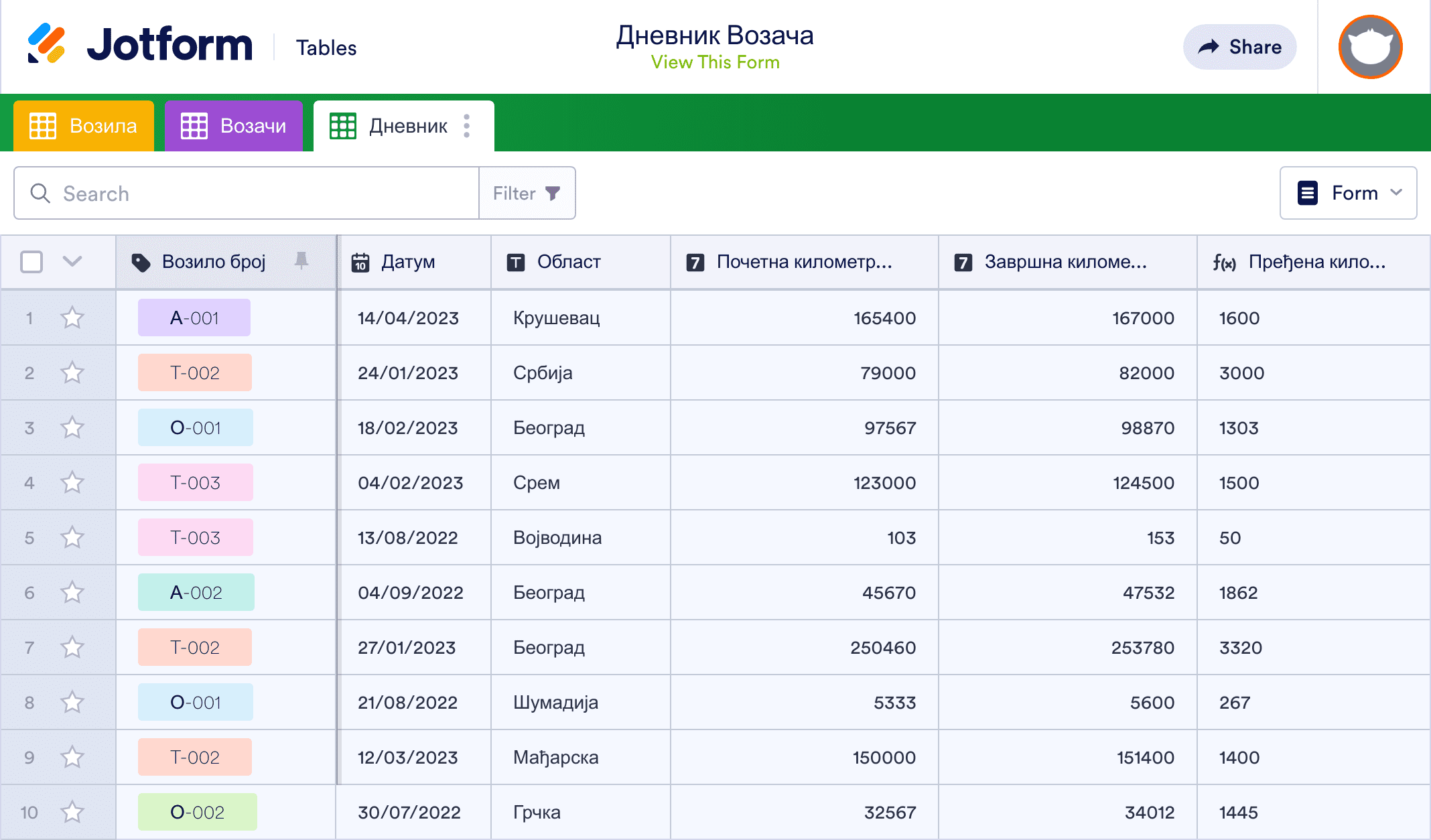Click the text icon on the Област column

click(515, 262)
